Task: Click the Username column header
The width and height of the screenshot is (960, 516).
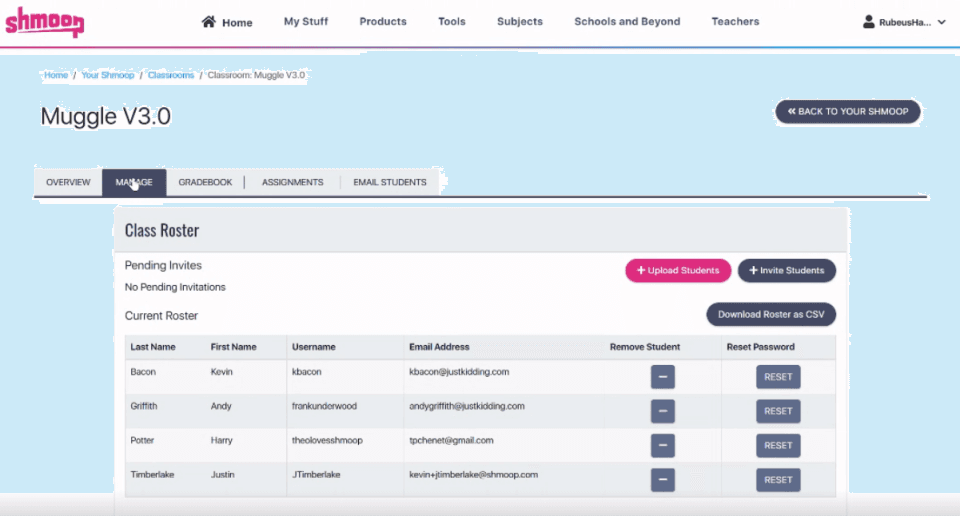Action: 313,347
